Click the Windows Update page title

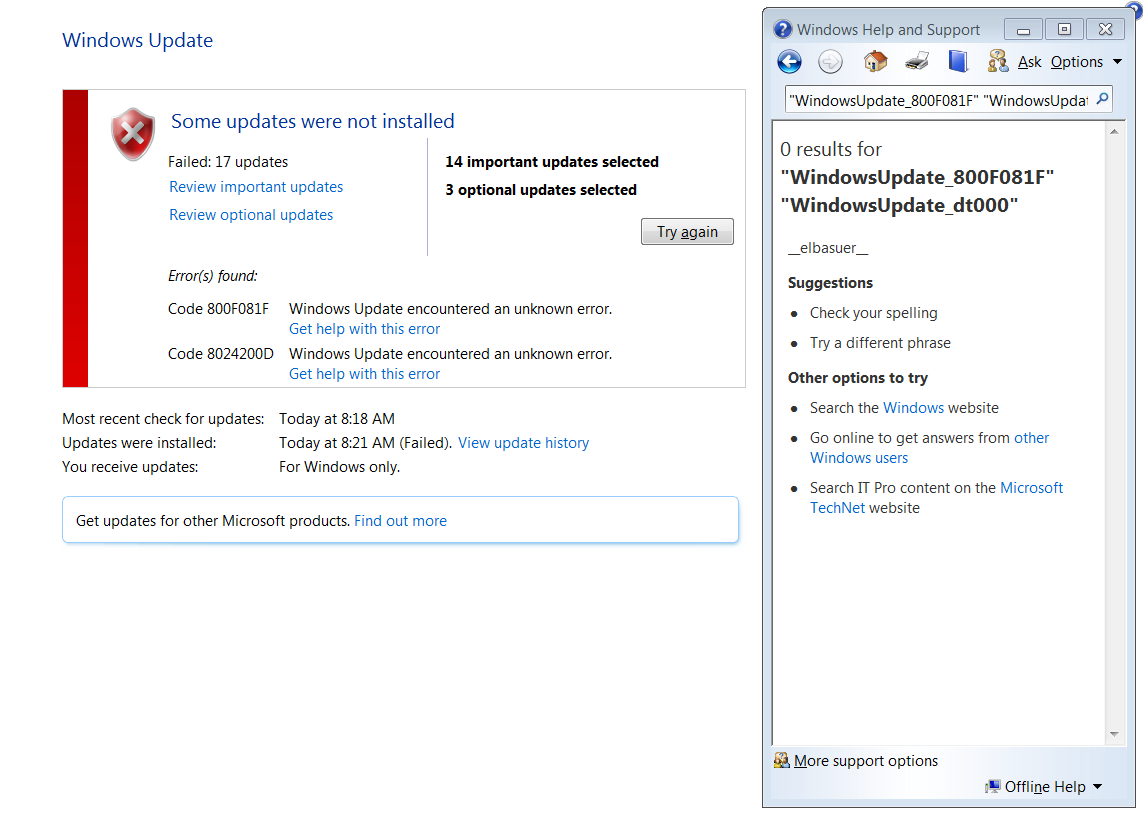tap(138, 40)
